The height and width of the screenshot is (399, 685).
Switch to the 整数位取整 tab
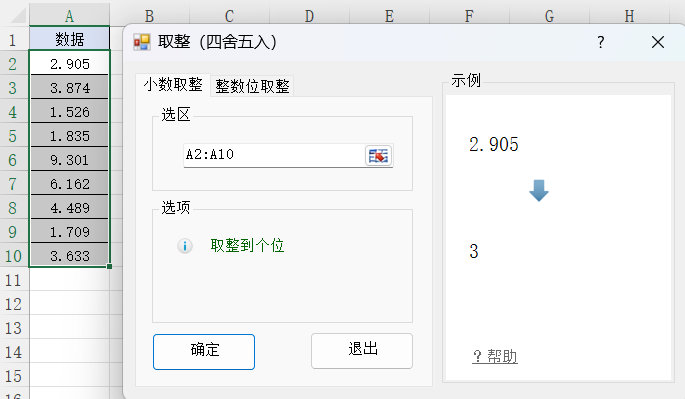(252, 86)
